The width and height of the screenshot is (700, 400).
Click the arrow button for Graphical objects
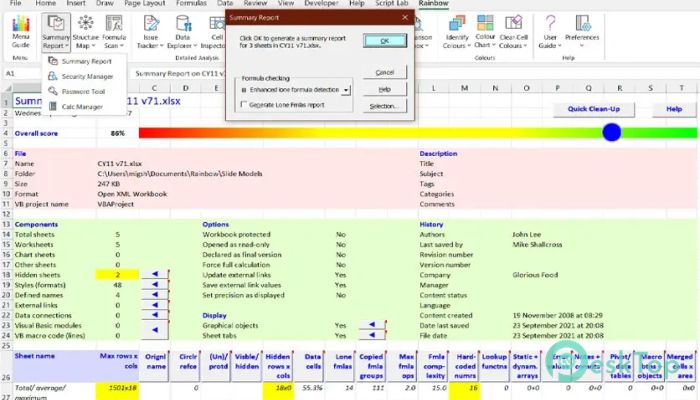[x=372, y=325]
